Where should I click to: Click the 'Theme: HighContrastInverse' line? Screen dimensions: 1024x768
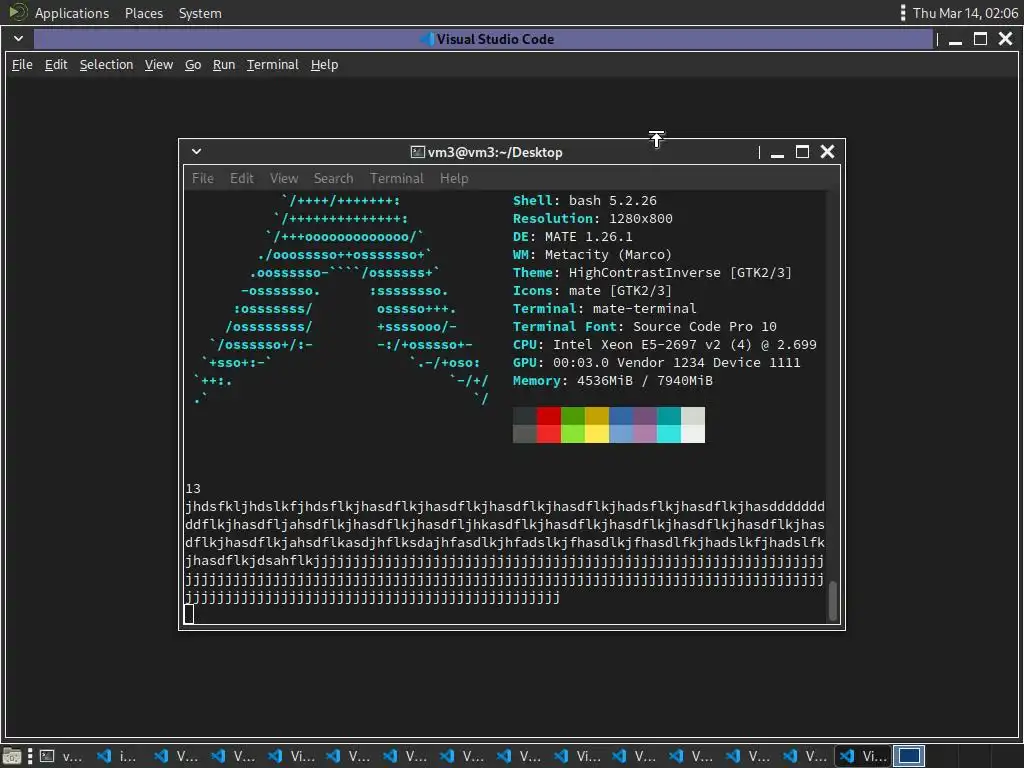coord(652,272)
